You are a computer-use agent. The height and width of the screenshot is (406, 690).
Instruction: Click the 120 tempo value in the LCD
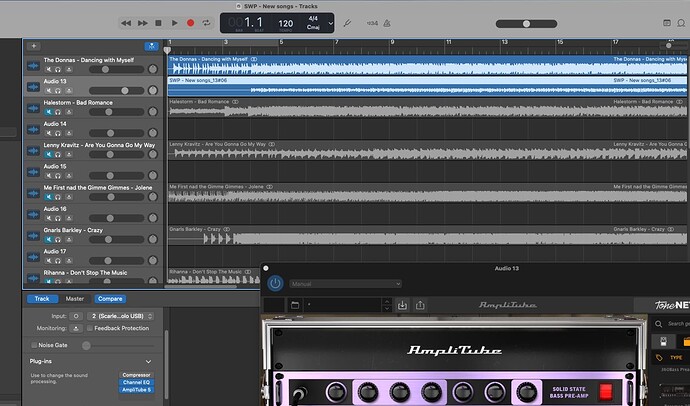(x=286, y=23)
